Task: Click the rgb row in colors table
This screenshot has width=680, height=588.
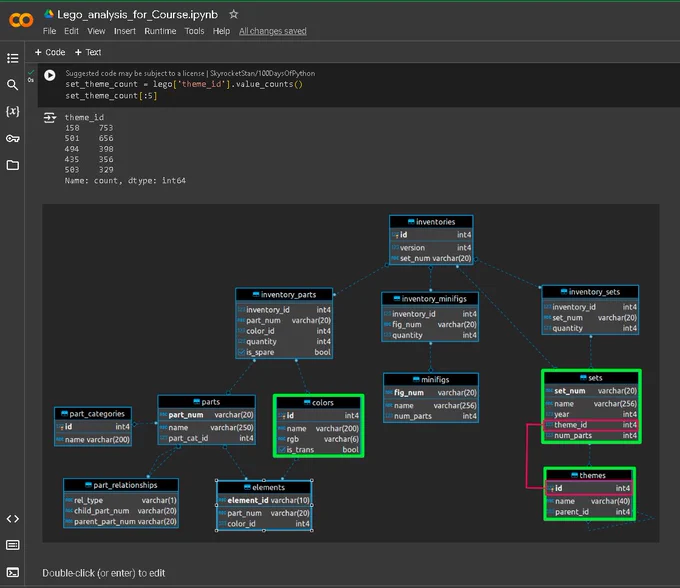Action: 318,439
